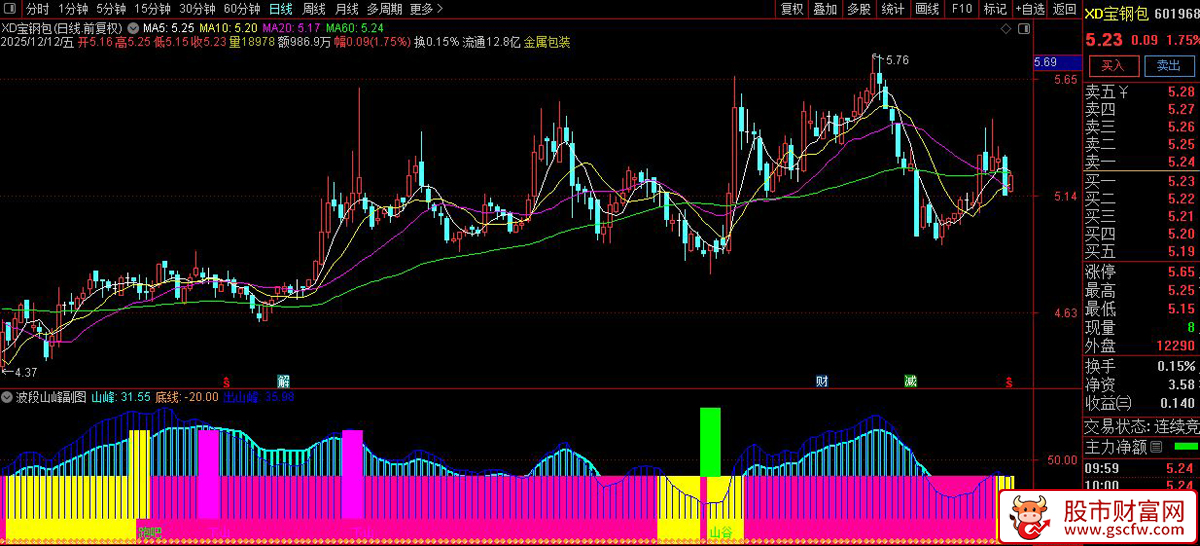
Task: Click the 解 event marker on chart
Action: tap(283, 381)
